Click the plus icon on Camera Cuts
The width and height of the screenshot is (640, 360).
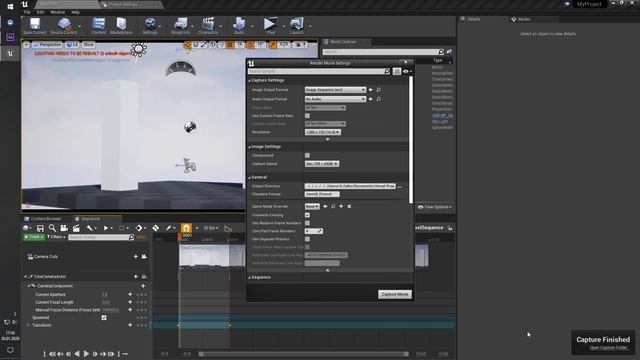coord(136,256)
